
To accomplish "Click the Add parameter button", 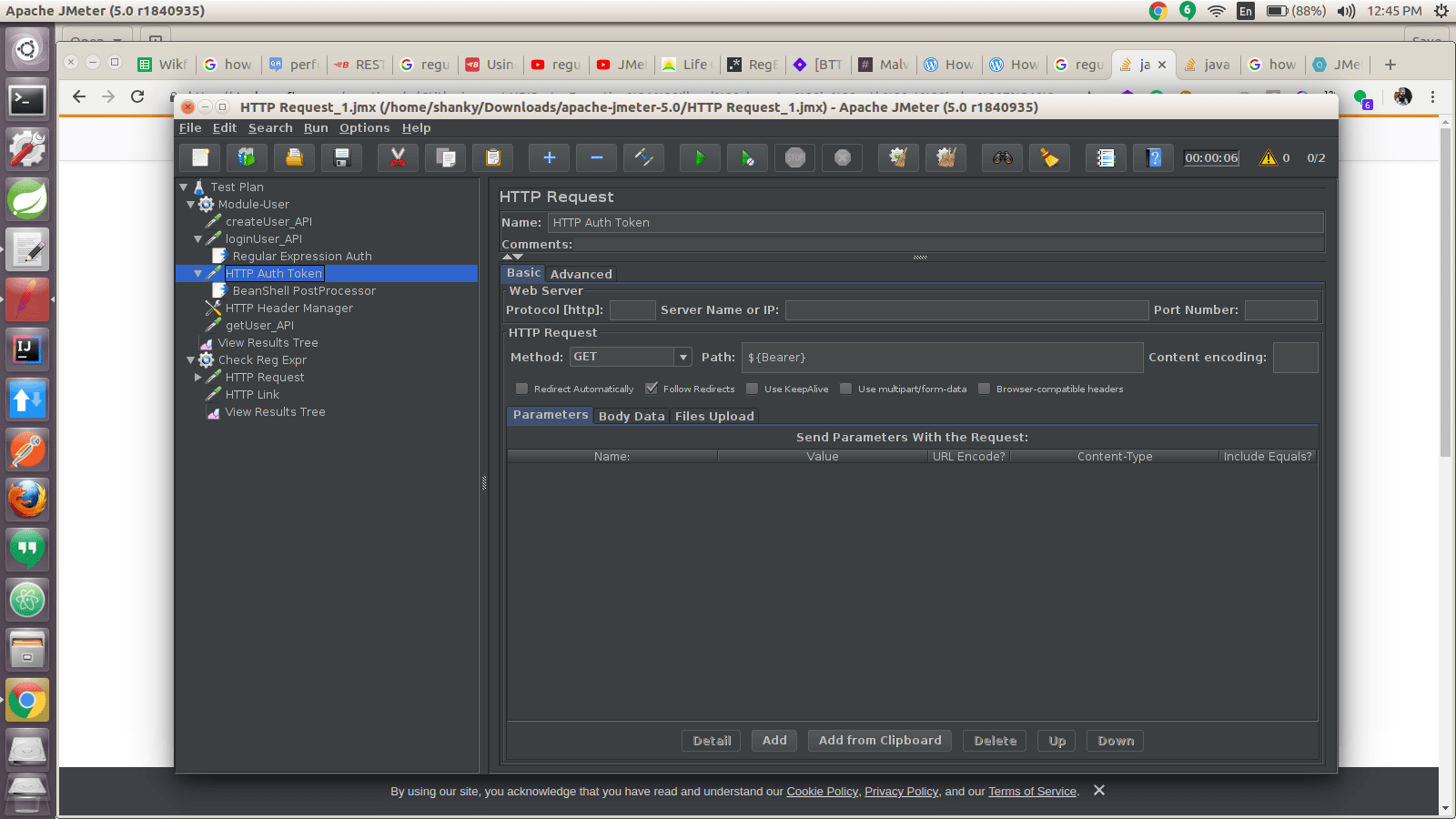I will (774, 741).
